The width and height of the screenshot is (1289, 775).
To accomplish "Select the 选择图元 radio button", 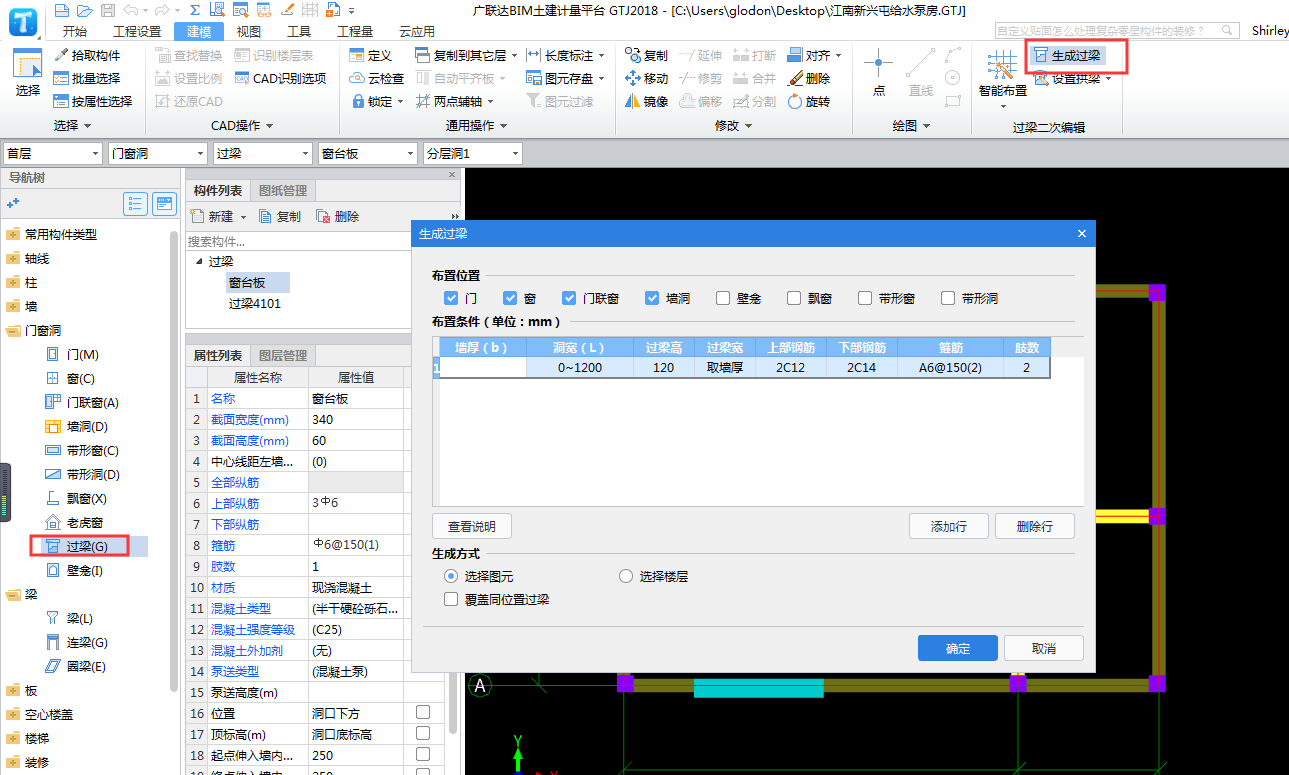I will point(451,576).
